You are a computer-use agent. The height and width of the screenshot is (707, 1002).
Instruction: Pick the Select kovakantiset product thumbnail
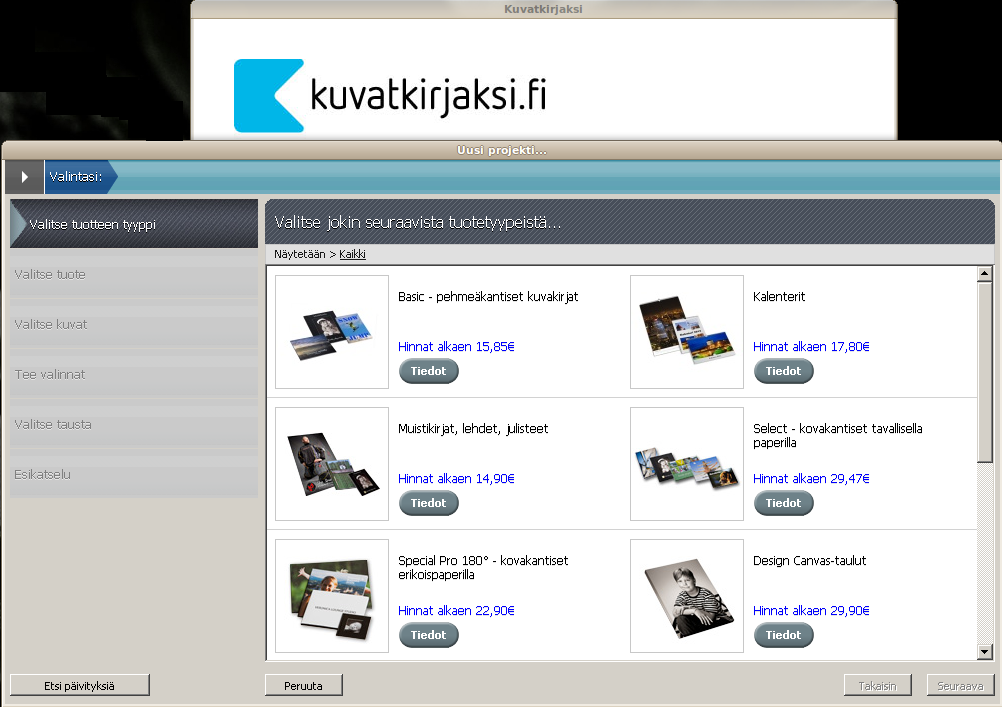point(687,464)
